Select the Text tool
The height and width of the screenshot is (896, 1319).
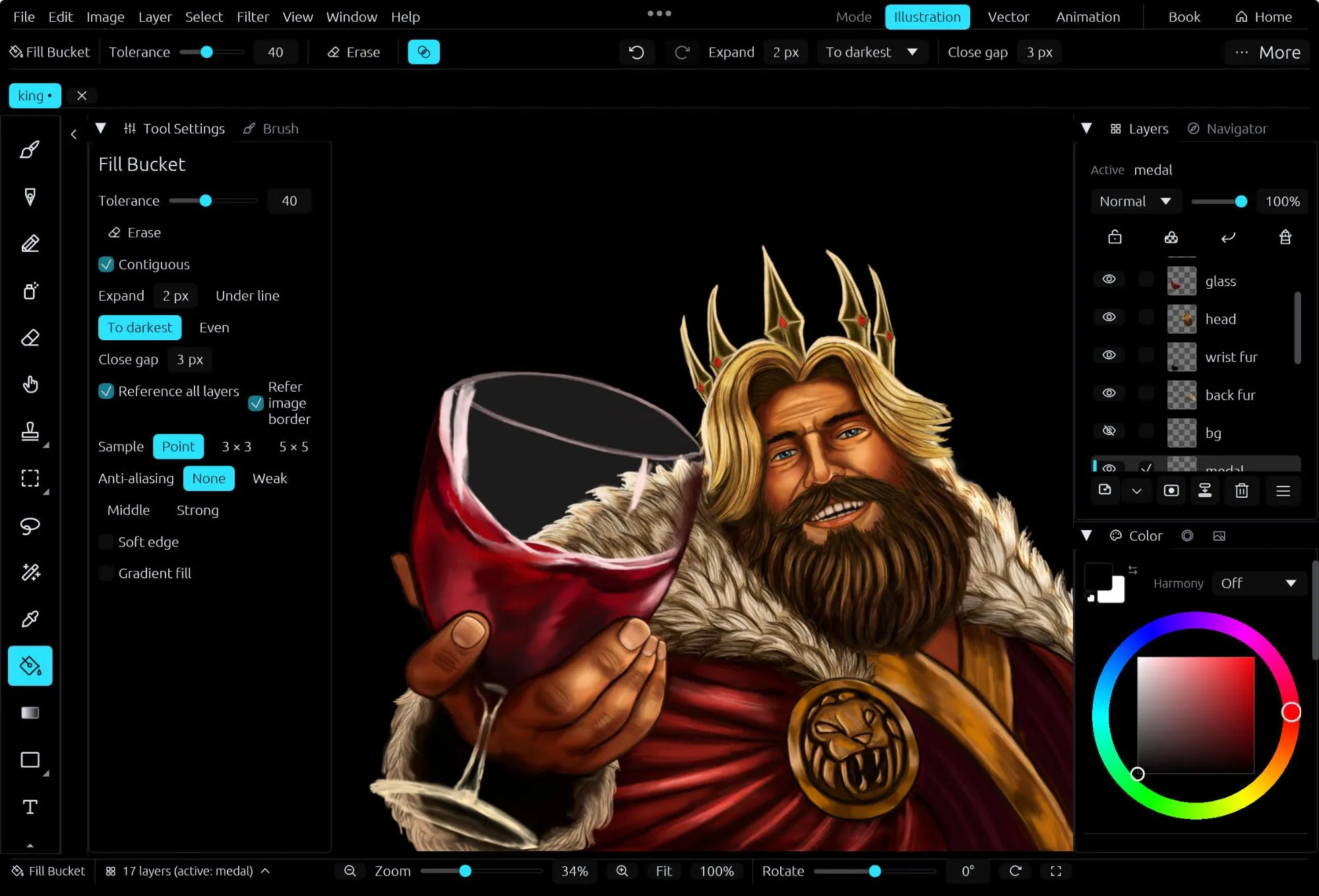[30, 807]
